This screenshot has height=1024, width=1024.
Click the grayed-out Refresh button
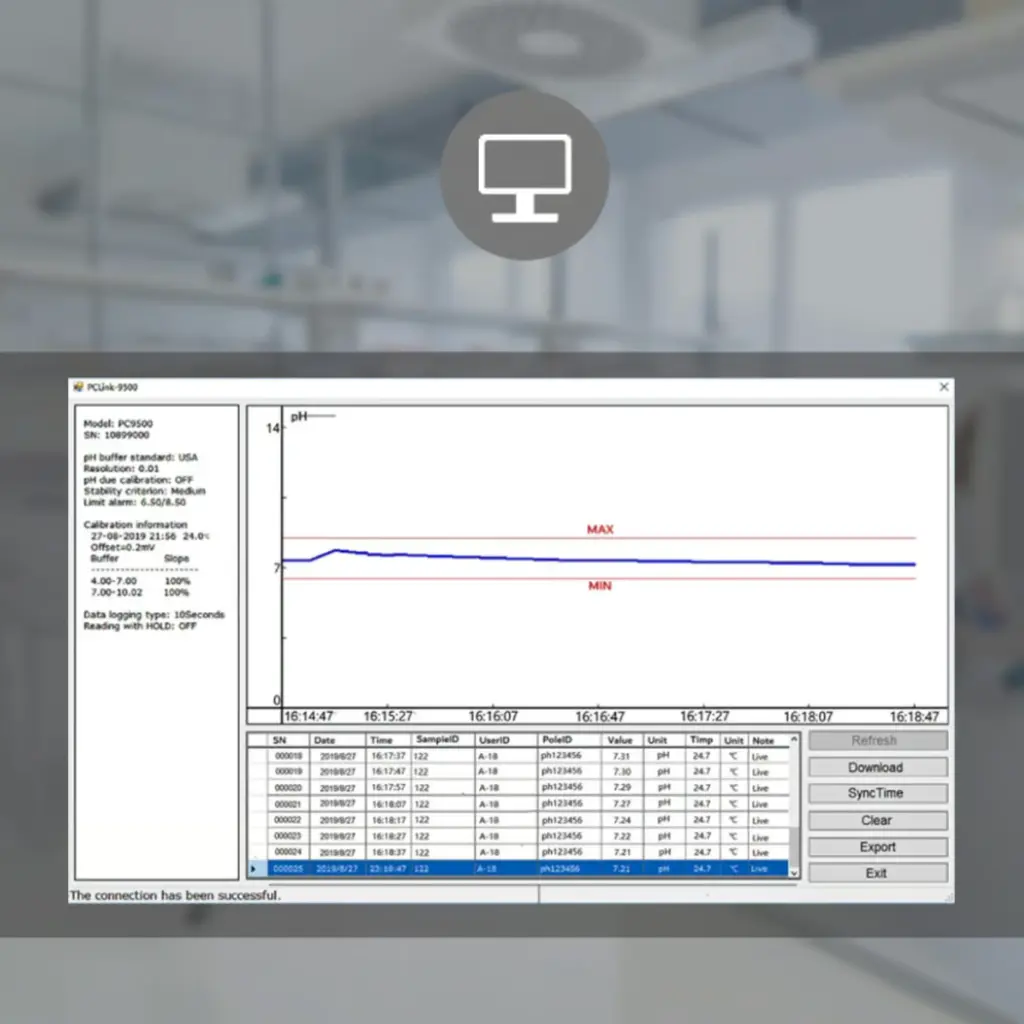(x=877, y=741)
